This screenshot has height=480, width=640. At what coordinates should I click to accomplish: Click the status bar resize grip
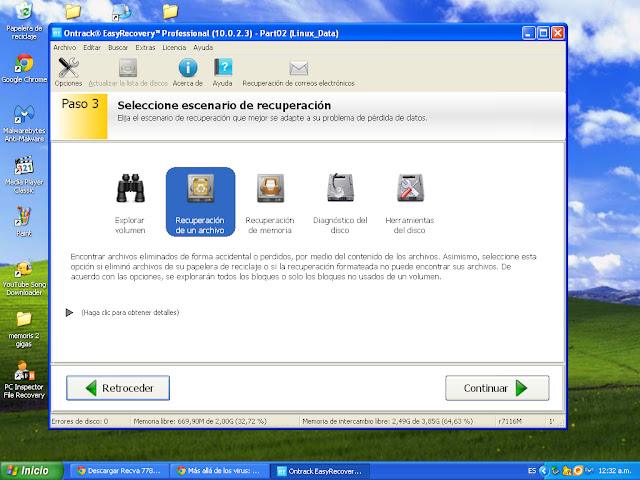[x=562, y=424]
